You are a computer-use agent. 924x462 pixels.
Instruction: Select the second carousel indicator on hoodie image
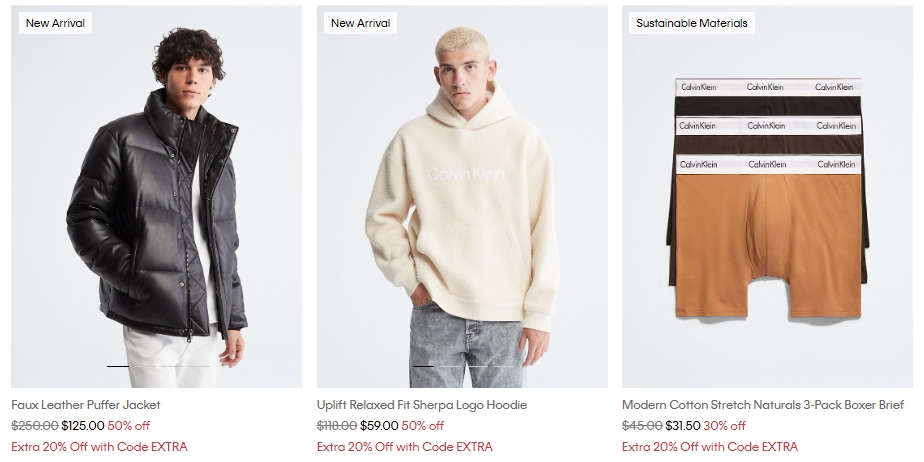click(x=450, y=367)
